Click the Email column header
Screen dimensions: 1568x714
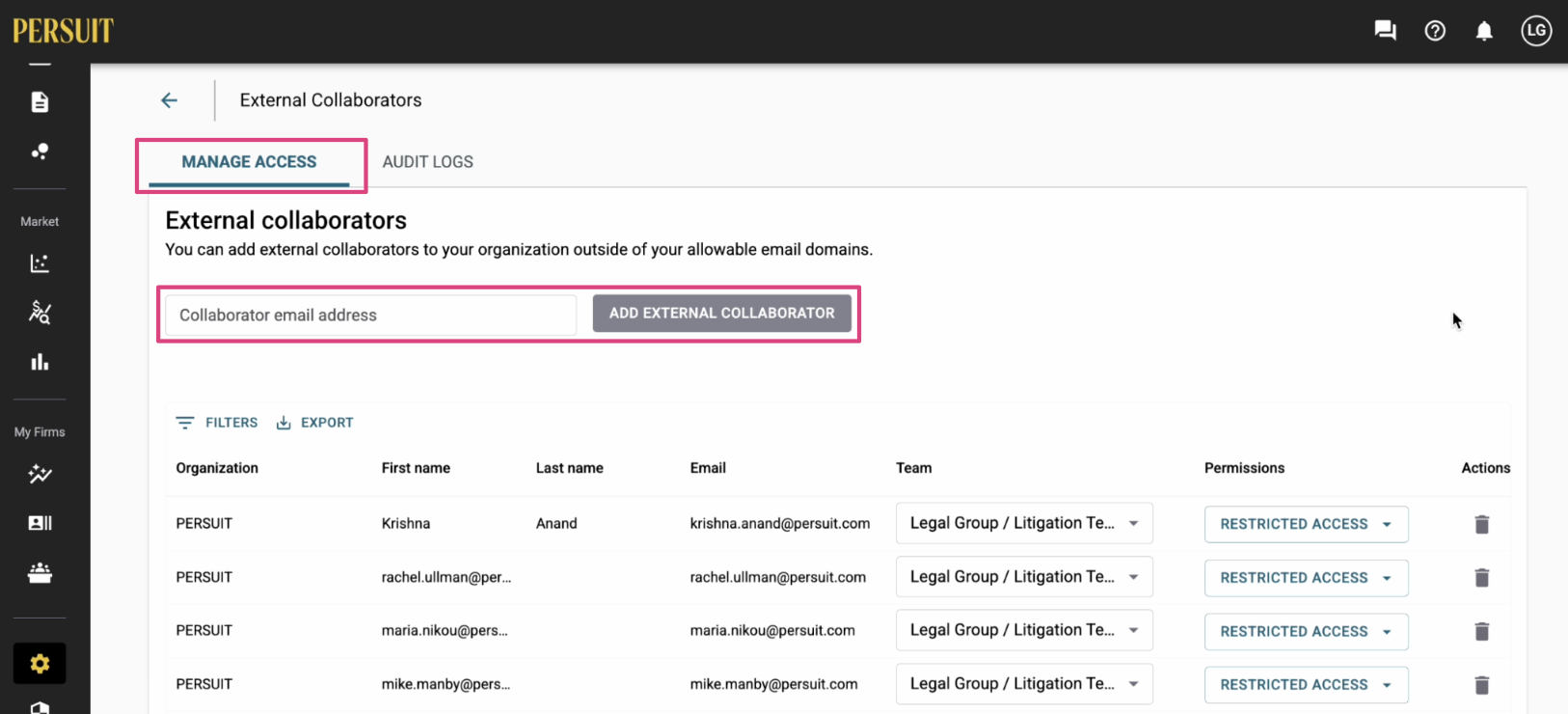[708, 468]
